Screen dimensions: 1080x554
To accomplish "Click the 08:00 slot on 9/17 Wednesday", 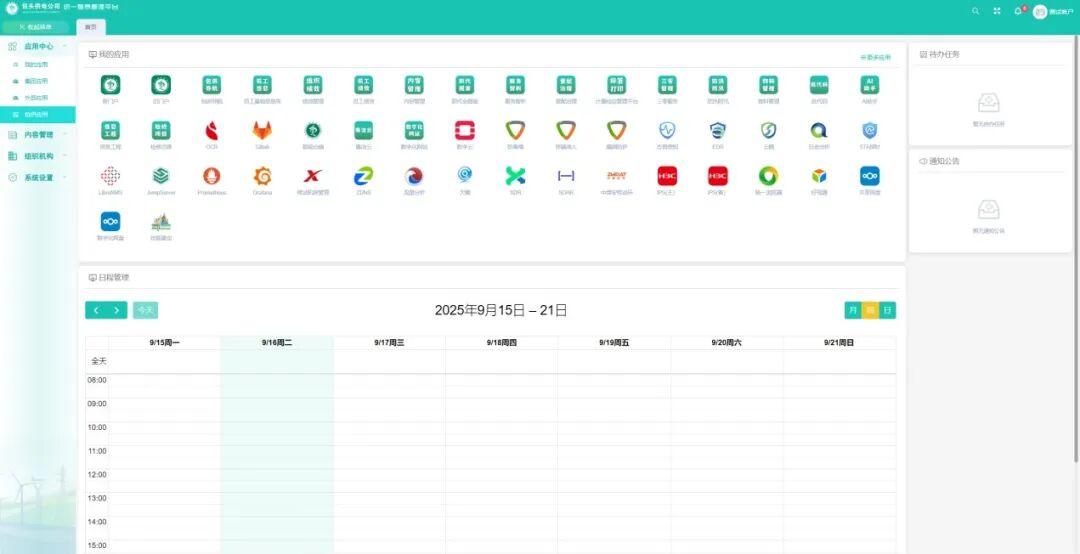I will 389,381.
